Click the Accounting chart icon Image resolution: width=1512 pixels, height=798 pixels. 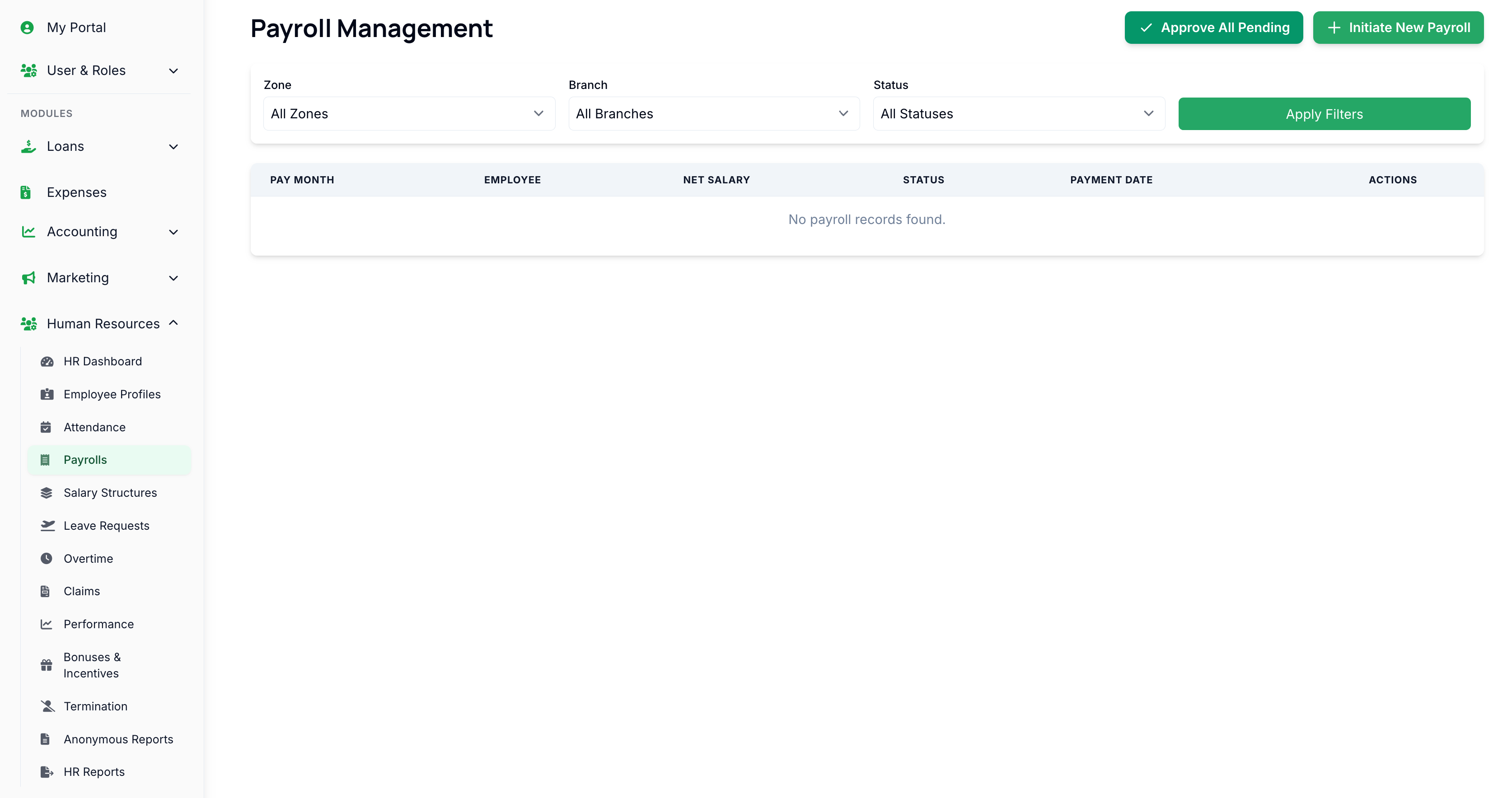(28, 232)
